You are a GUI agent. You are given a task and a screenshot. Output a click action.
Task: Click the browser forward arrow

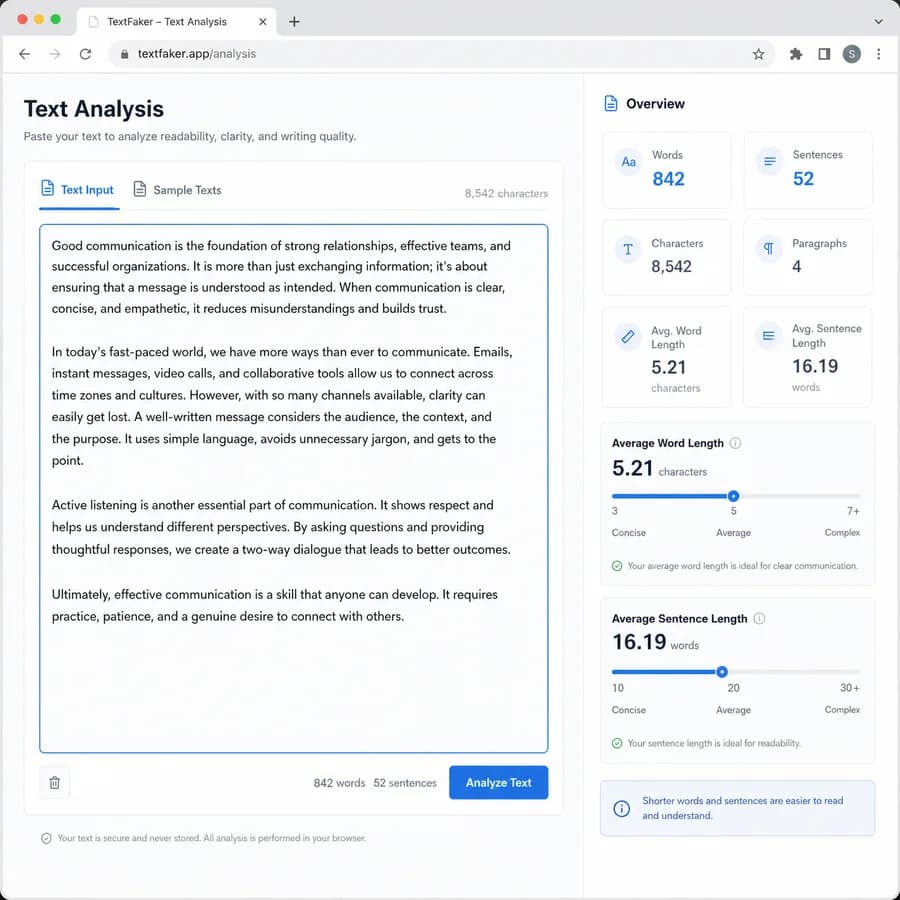point(55,54)
